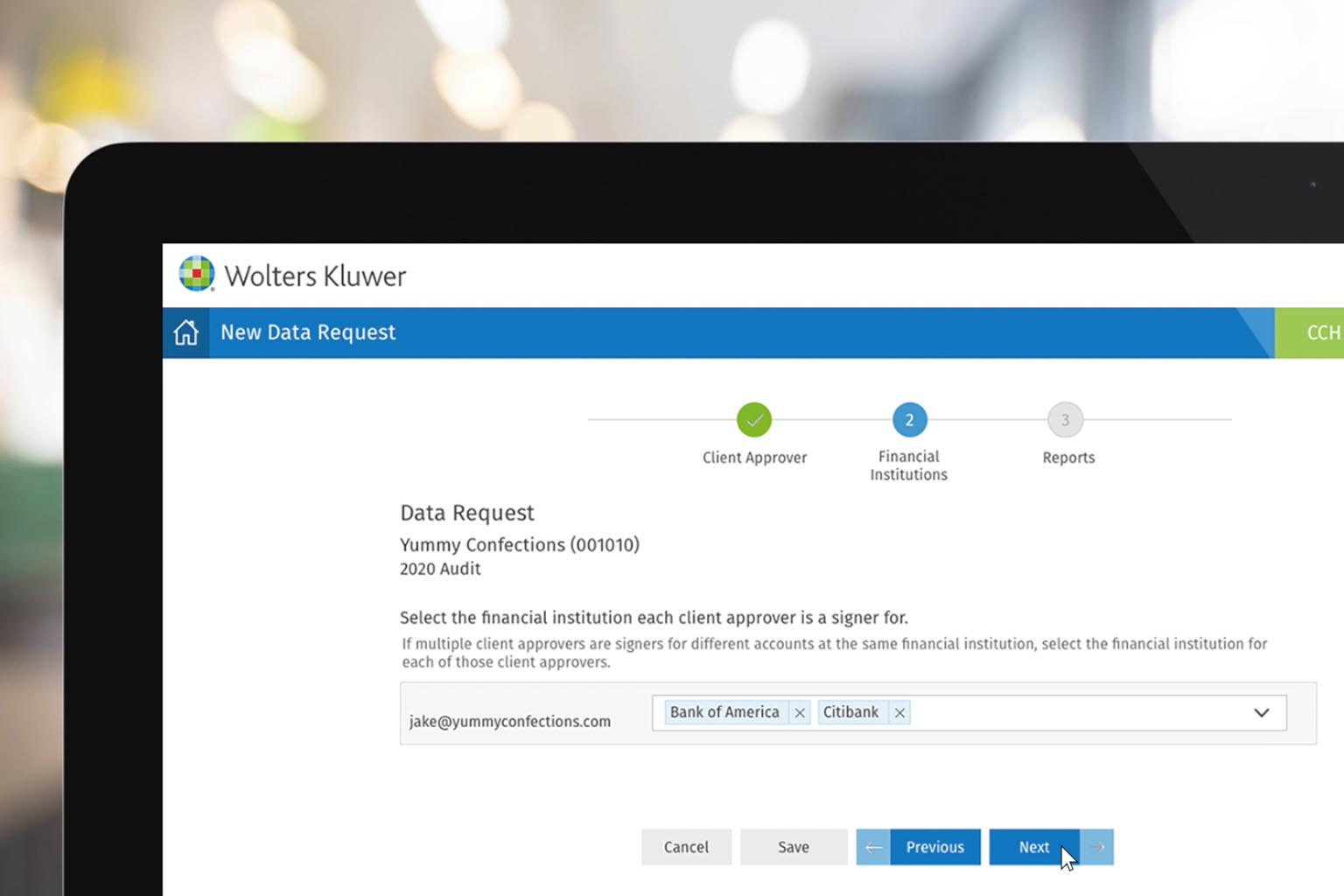Switch to the Reports step label
1344x896 pixels.
(1068, 458)
